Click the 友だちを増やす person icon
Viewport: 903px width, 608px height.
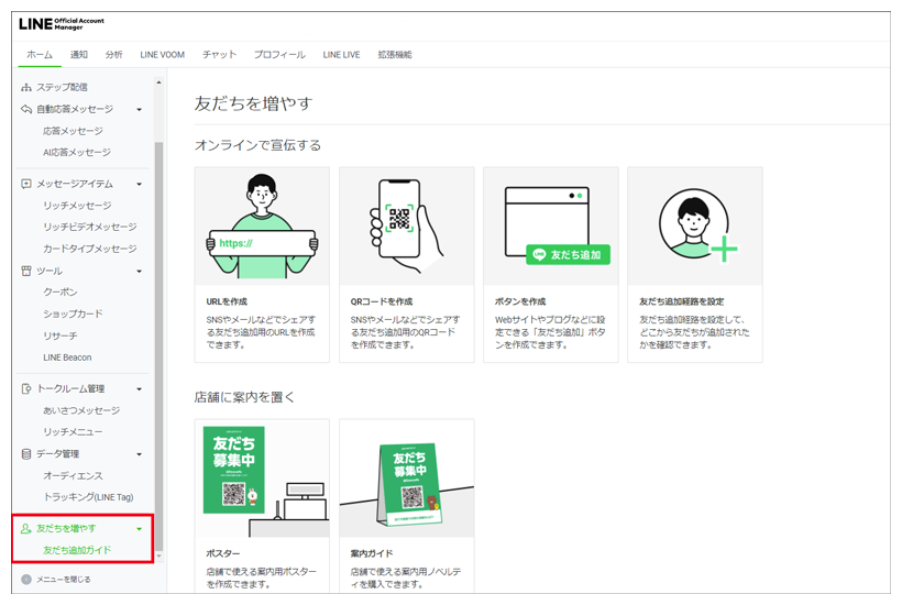(26, 528)
